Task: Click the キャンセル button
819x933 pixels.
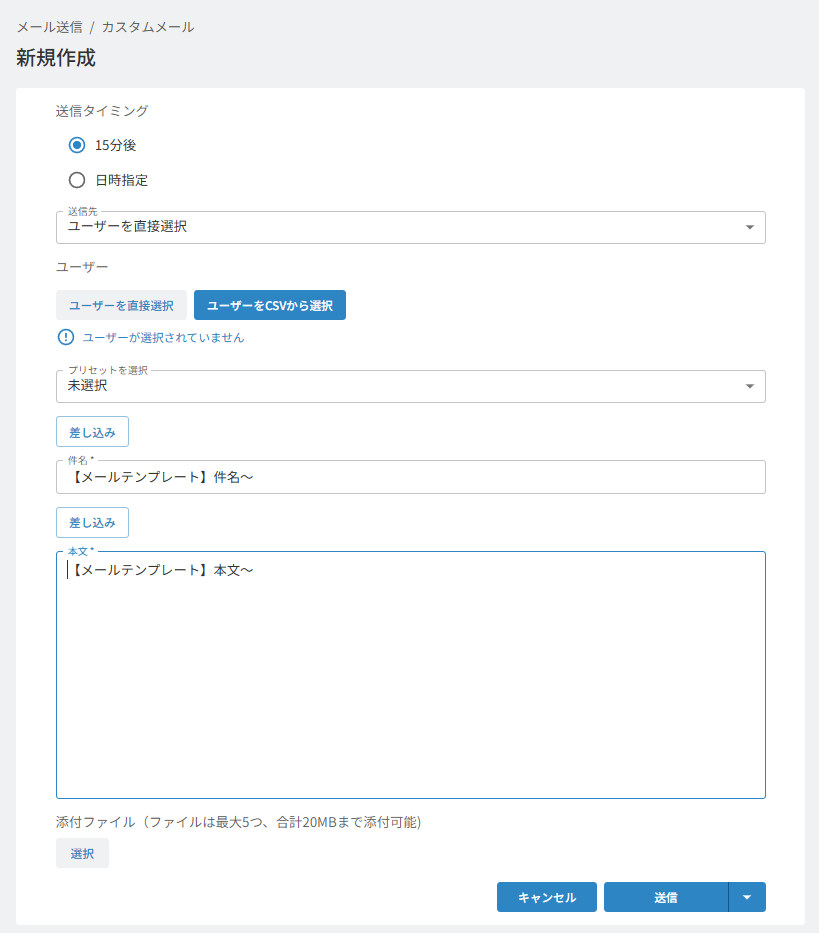Action: 547,897
